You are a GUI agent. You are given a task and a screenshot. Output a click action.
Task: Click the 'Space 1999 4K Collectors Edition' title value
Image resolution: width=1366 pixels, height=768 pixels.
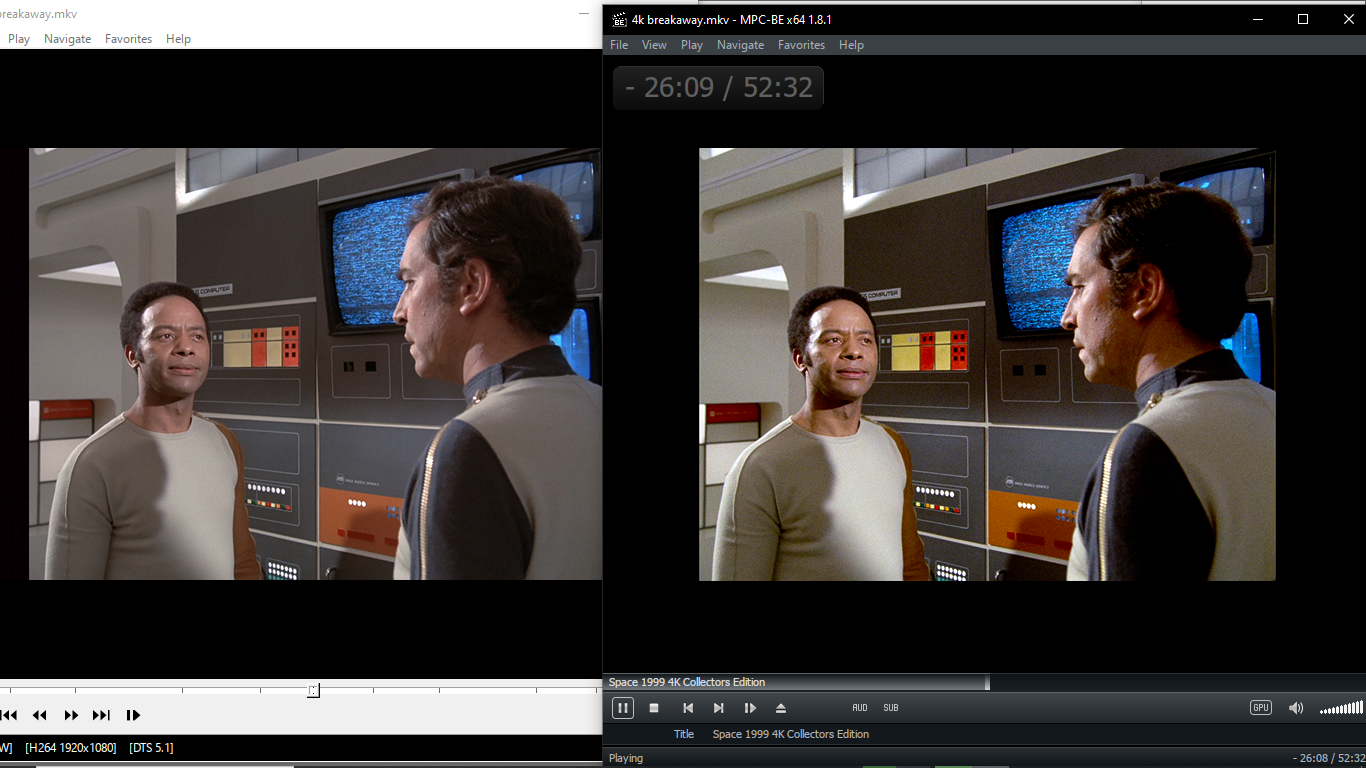pyautogui.click(x=790, y=734)
